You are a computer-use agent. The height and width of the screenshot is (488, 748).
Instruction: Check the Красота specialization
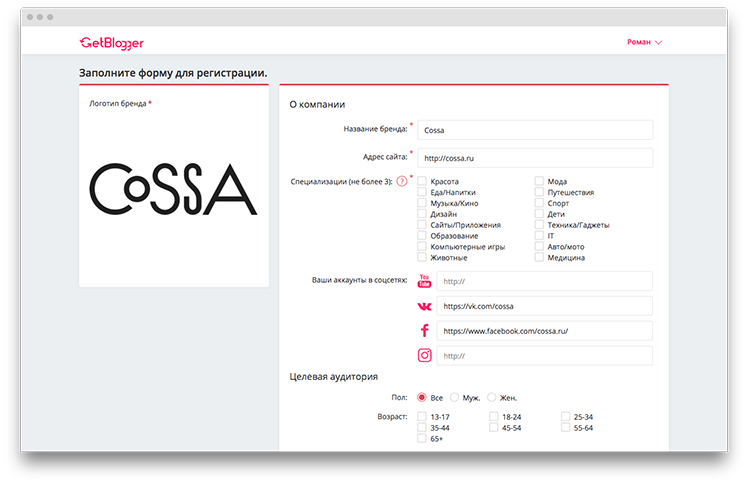[x=422, y=181]
